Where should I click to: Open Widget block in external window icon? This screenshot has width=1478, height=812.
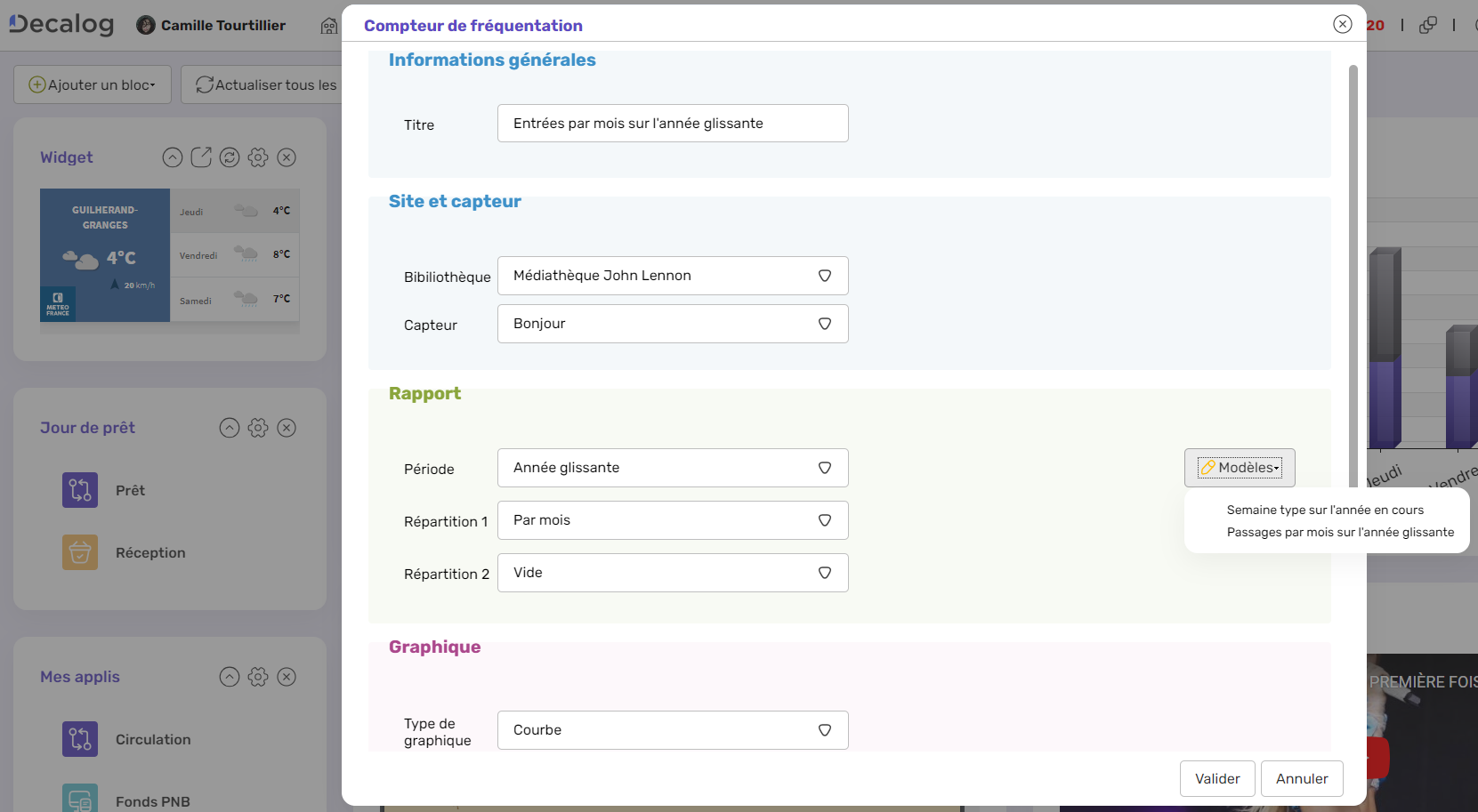point(201,157)
